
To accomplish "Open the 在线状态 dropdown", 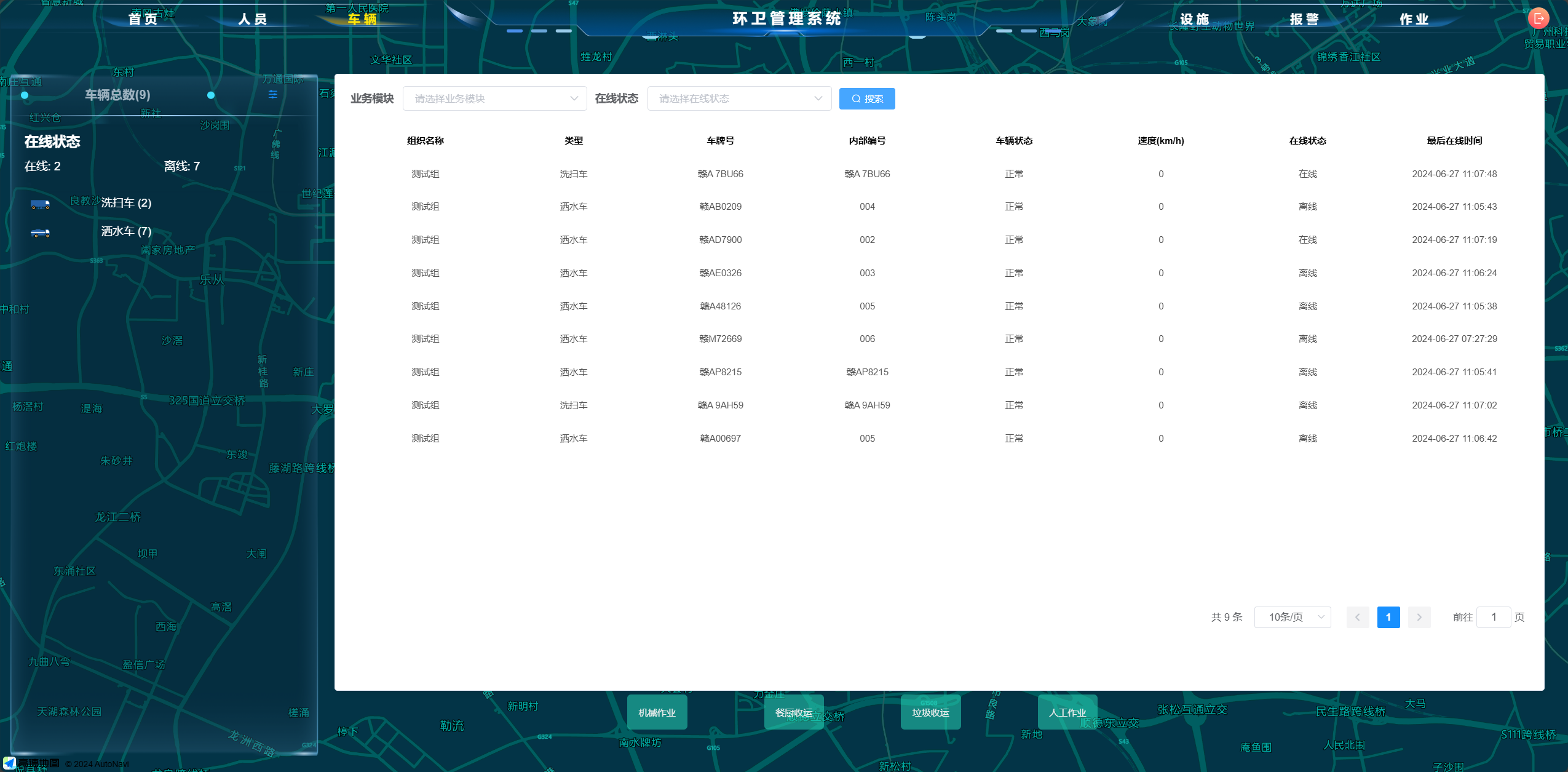I will pos(739,98).
